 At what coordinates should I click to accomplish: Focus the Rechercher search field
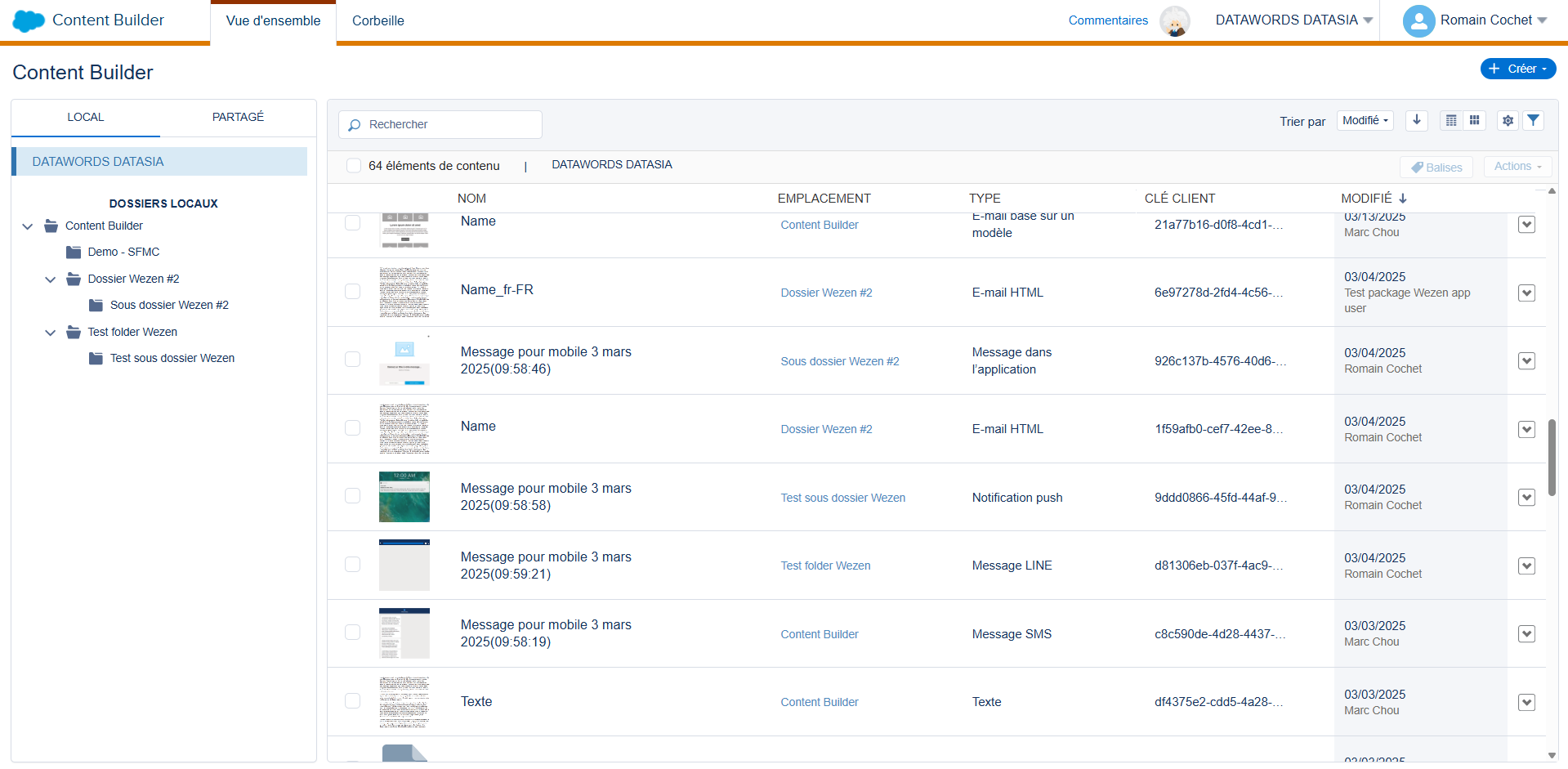440,124
